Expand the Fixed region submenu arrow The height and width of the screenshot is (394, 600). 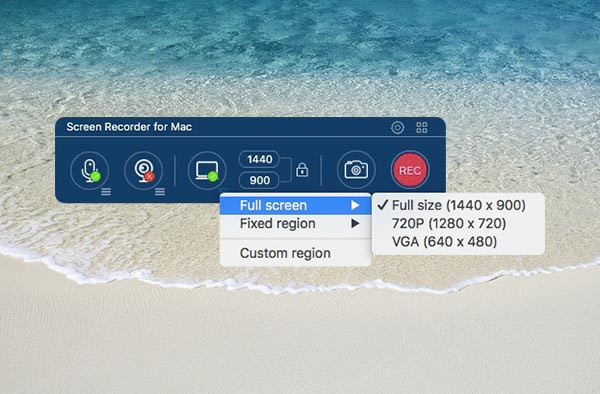pos(355,223)
